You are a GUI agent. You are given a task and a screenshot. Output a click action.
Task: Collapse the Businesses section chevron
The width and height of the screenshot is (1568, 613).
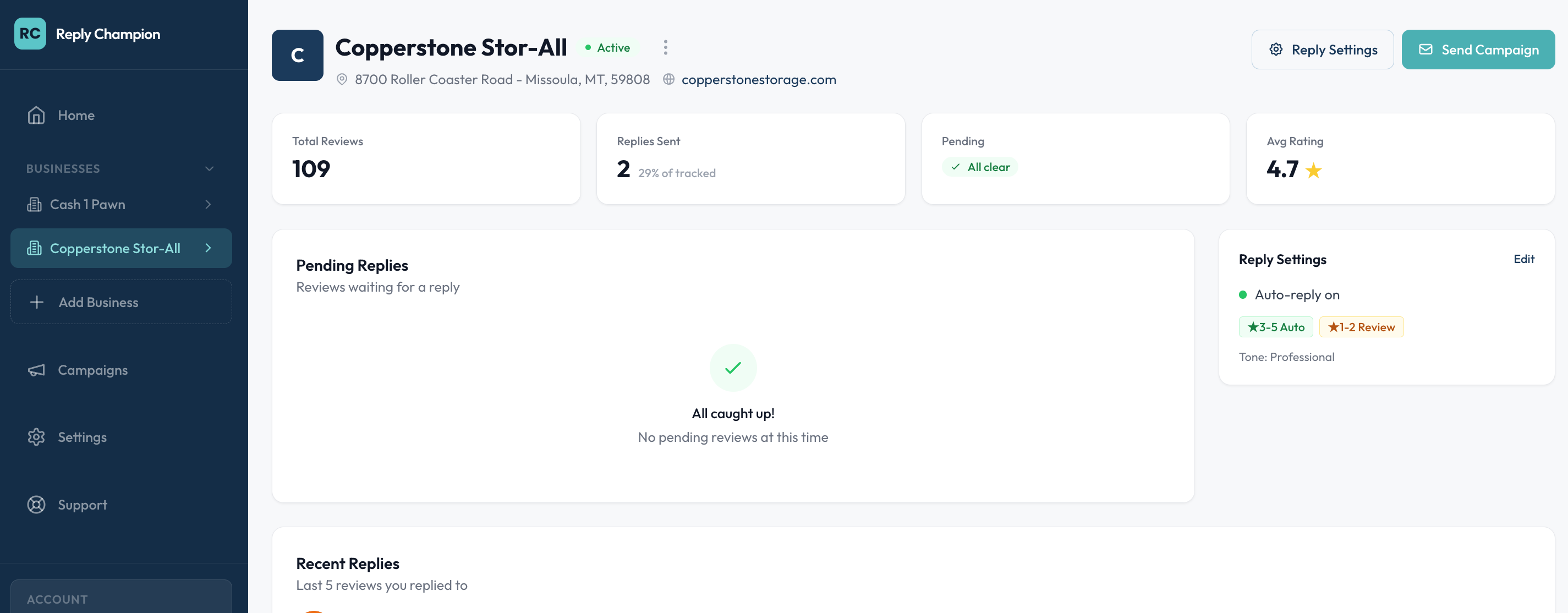click(x=209, y=168)
